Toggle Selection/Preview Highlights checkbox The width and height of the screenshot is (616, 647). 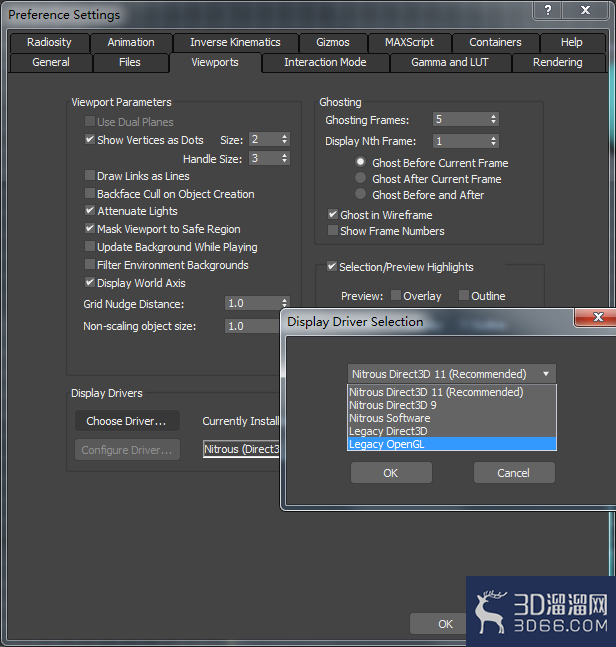point(332,266)
